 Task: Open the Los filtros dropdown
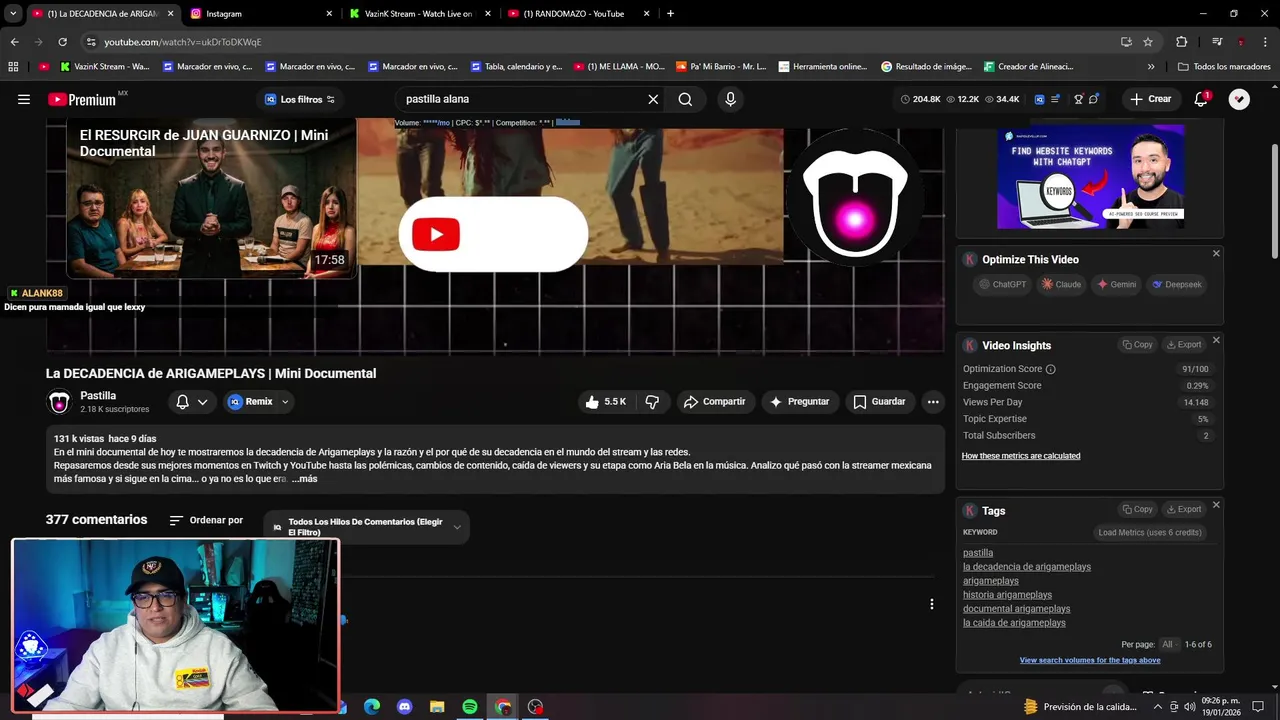click(x=299, y=99)
